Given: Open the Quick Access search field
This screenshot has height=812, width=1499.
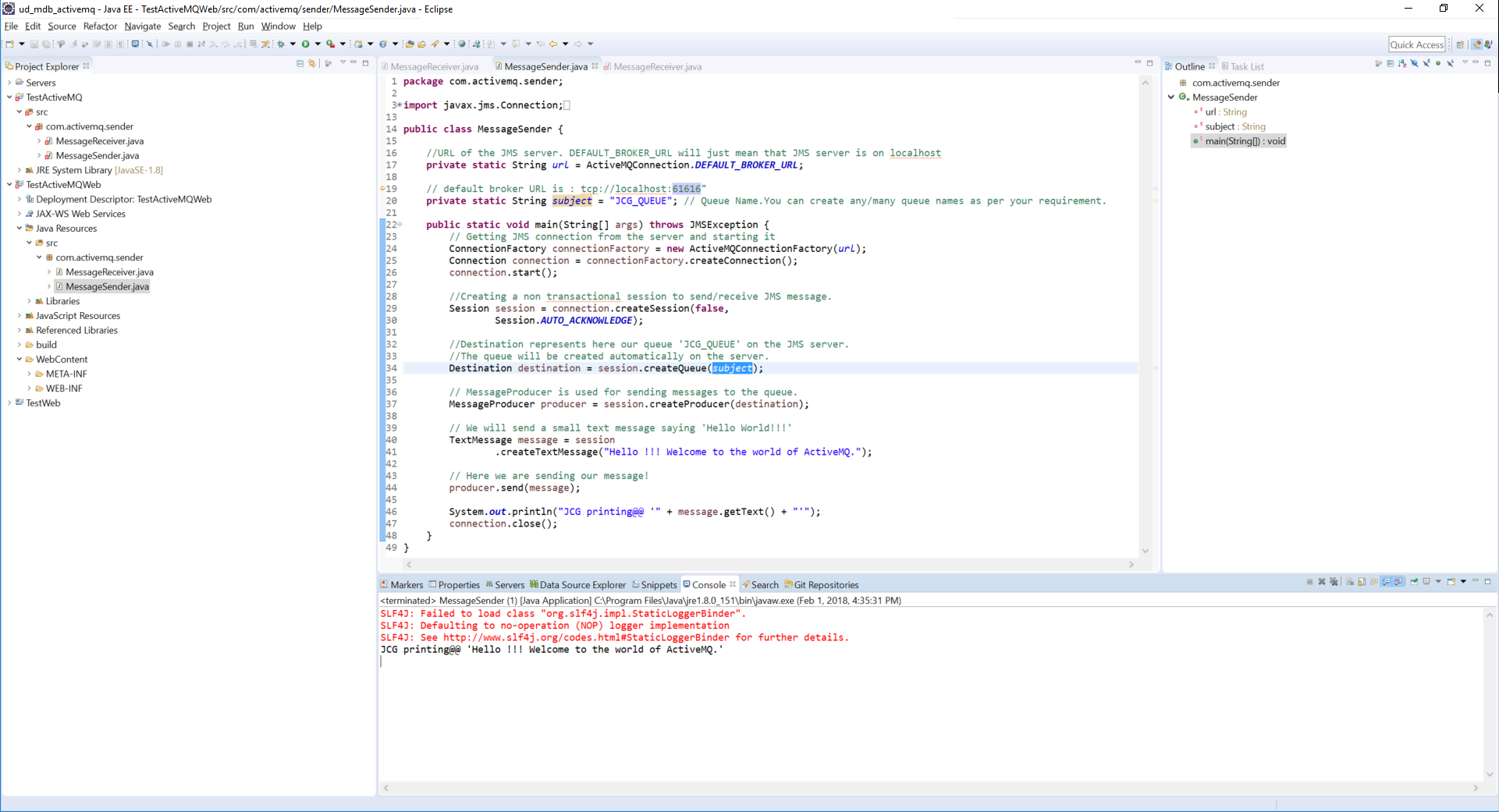Looking at the screenshot, I should tap(1418, 44).
